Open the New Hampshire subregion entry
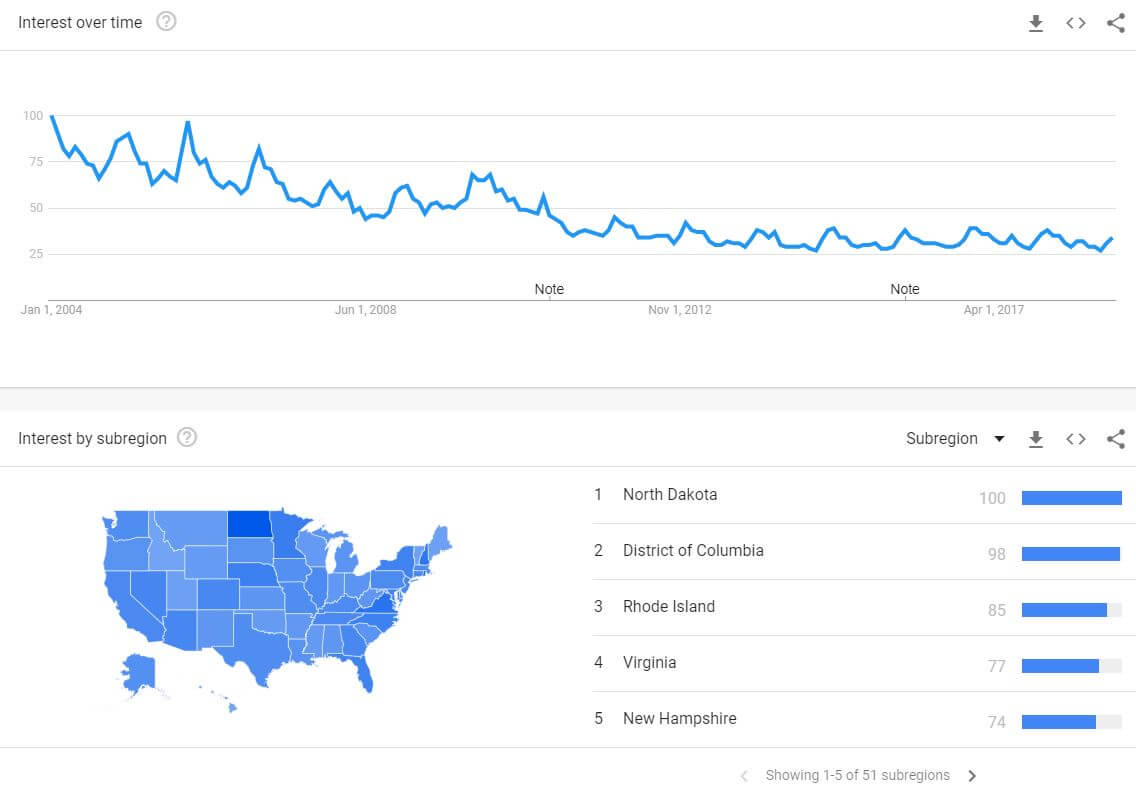Screen dimensions: 1136x798 click(680, 719)
